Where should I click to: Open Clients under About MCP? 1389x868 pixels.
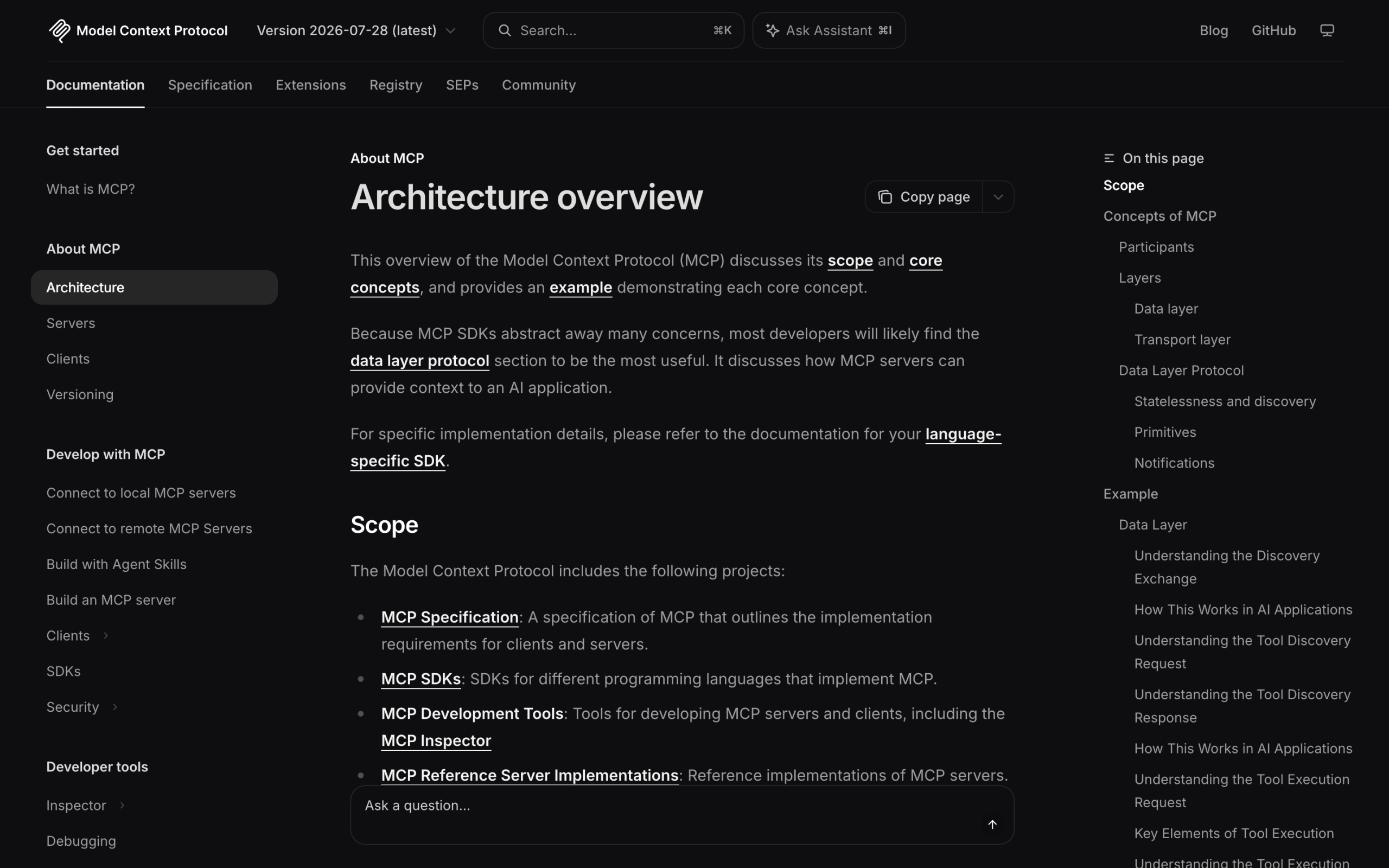[68, 359]
